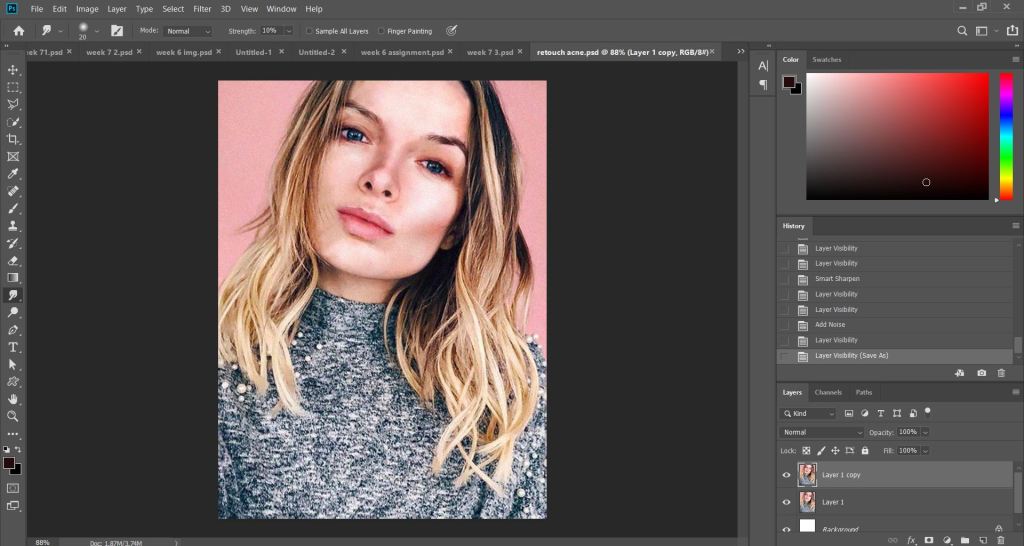Select the Move tool
The width and height of the screenshot is (1024, 546).
(13, 70)
